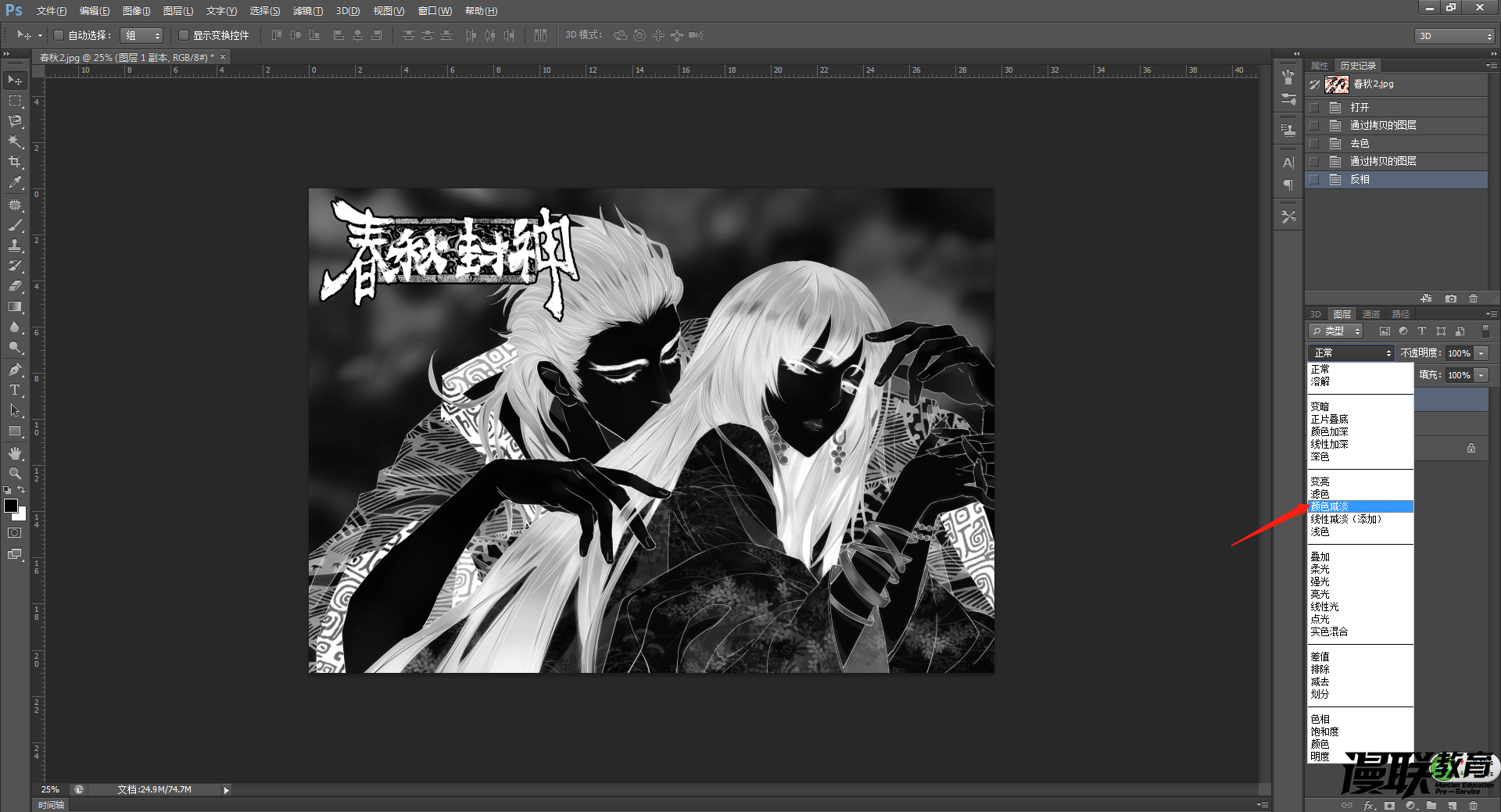Image resolution: width=1501 pixels, height=812 pixels.
Task: Set history brush source to 打开 state
Action: click(x=1314, y=107)
